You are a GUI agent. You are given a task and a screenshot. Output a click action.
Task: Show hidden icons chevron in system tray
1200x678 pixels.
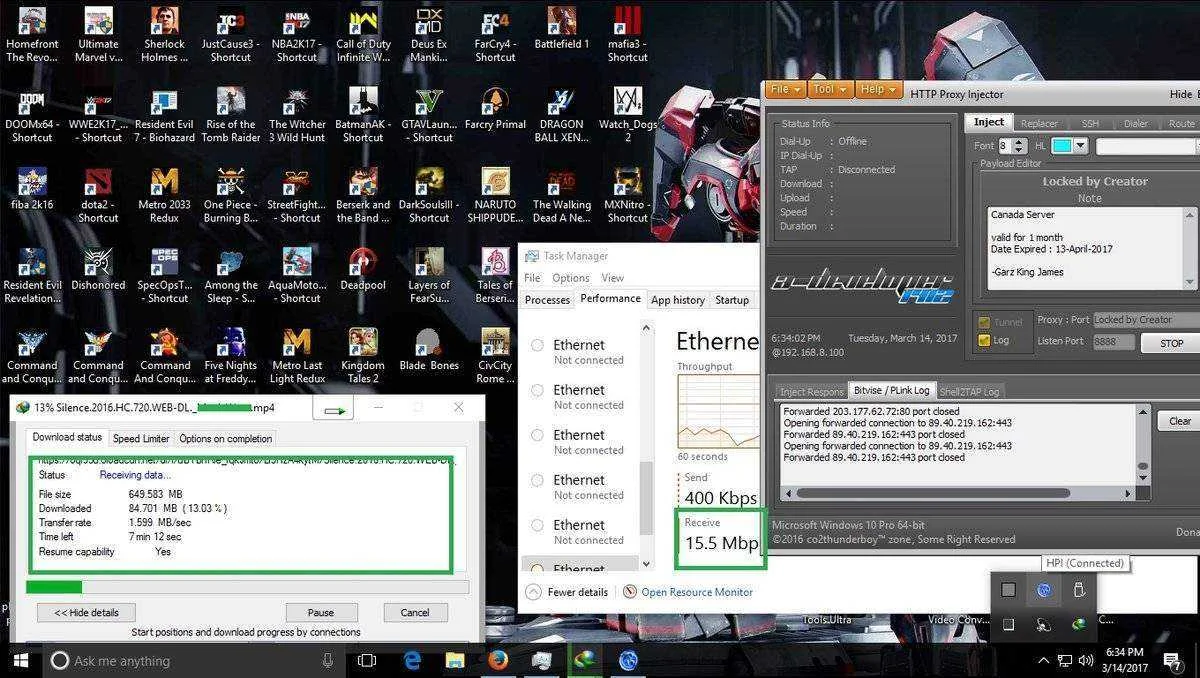tap(1044, 660)
